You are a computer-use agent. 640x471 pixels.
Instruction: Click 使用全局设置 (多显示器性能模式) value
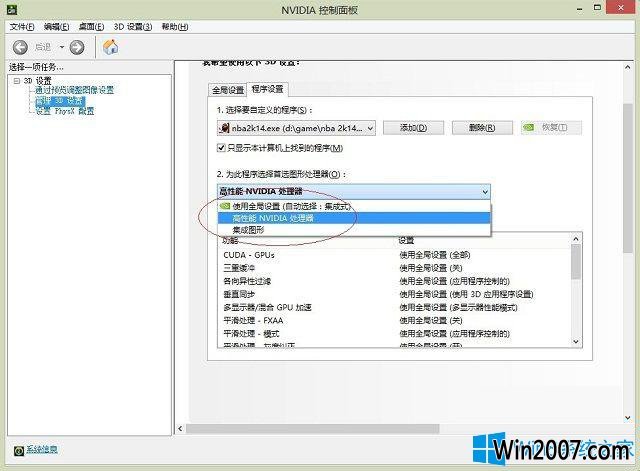[x=458, y=307]
